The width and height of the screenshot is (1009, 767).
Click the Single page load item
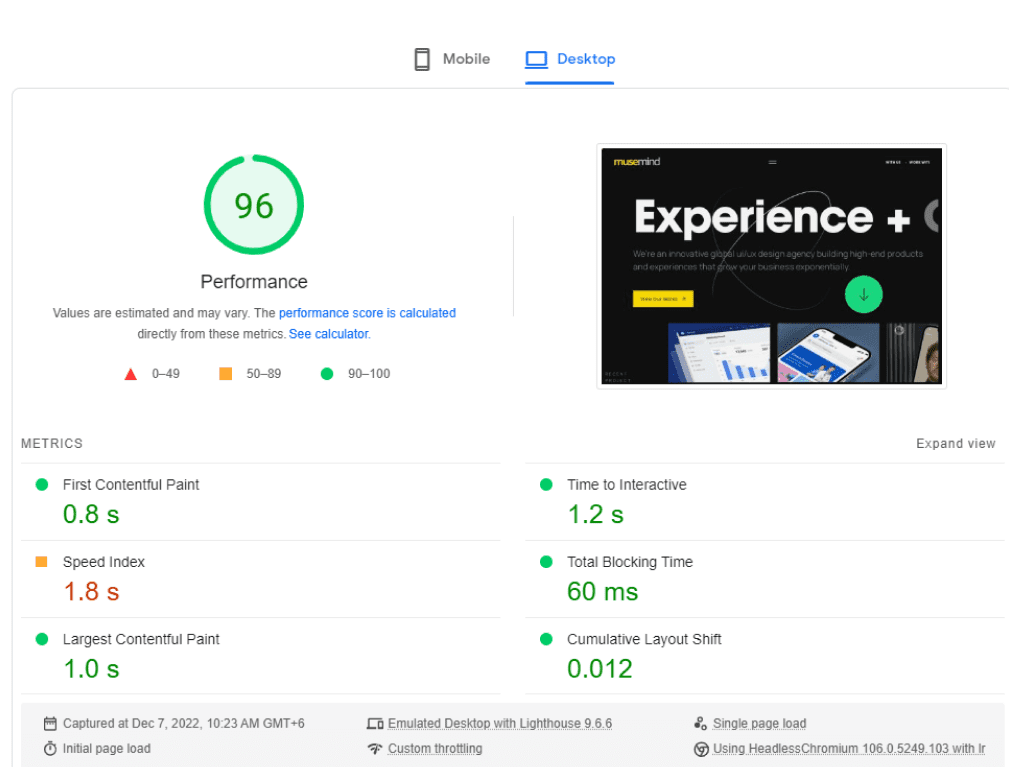[x=759, y=723]
